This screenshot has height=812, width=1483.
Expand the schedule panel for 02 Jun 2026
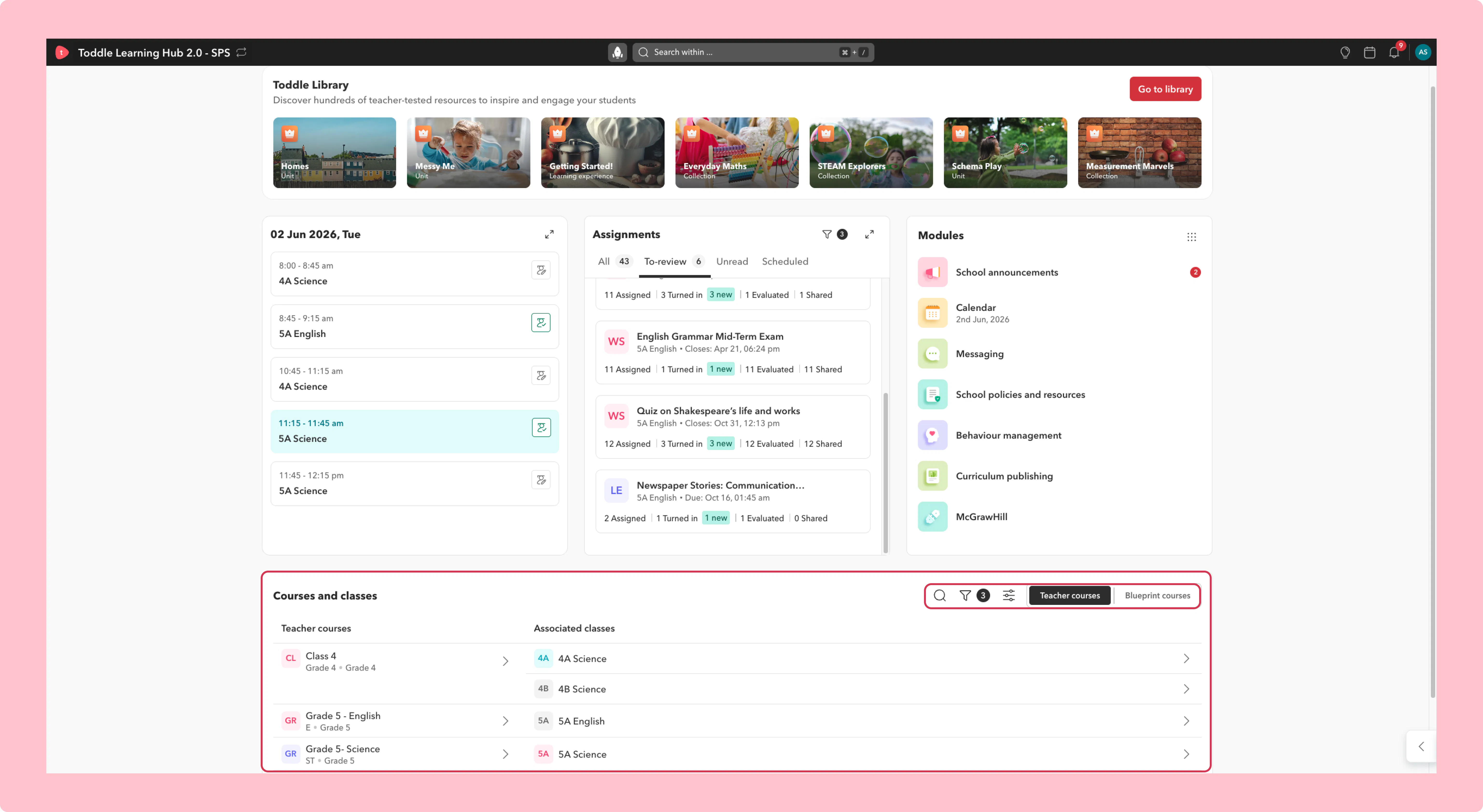click(x=549, y=234)
